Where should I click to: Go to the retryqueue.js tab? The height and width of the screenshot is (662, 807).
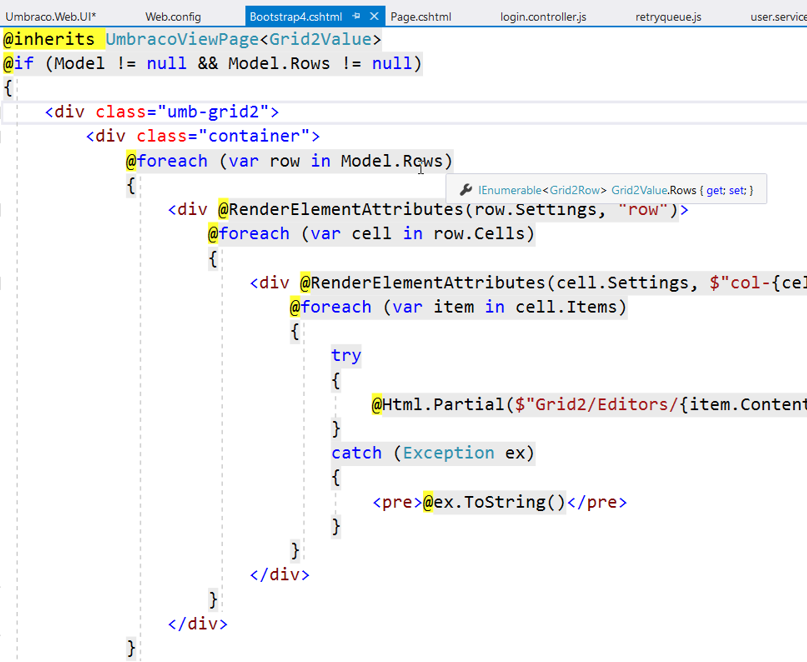point(668,16)
